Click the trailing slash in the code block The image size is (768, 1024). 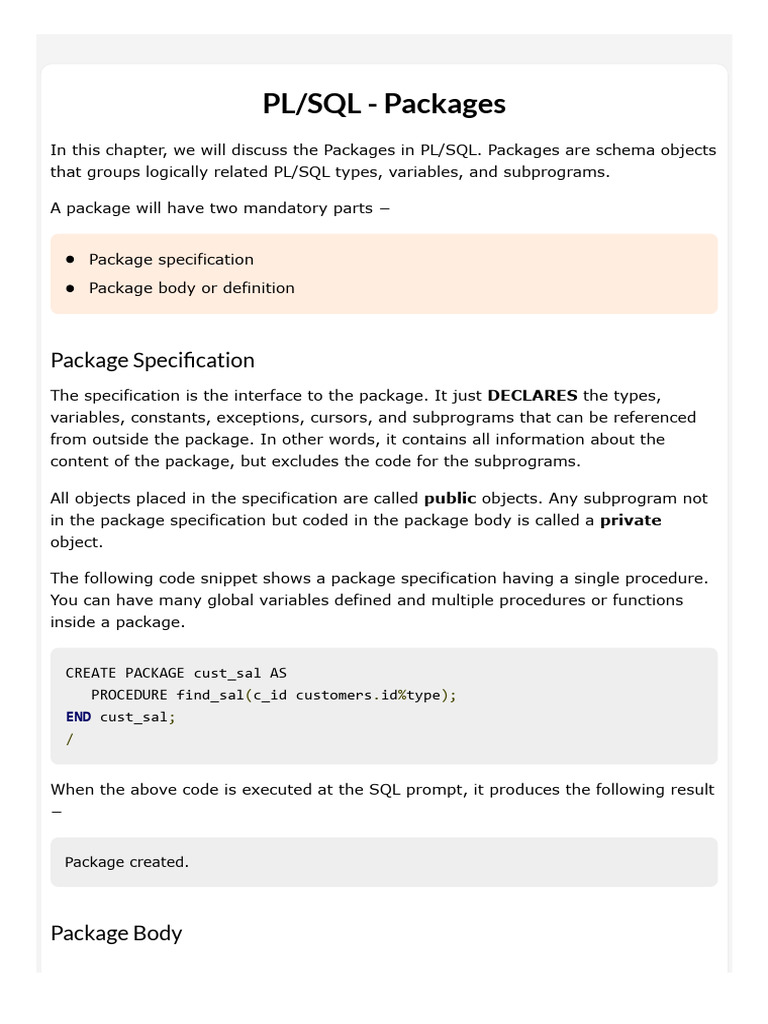(69, 739)
